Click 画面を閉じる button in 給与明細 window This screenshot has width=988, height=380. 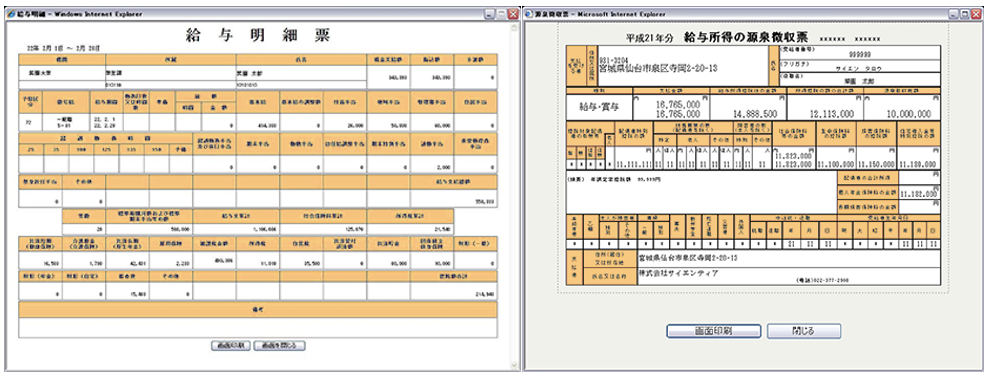pos(280,345)
